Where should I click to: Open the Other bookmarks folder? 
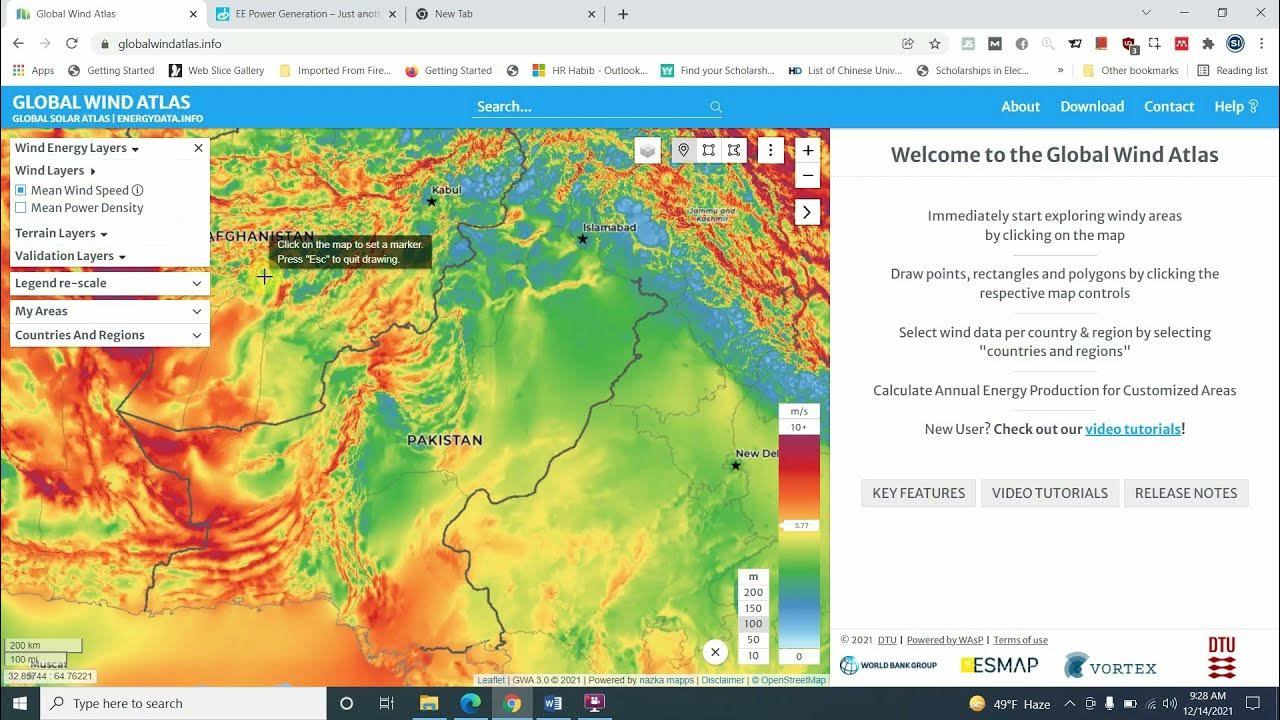click(x=1131, y=70)
